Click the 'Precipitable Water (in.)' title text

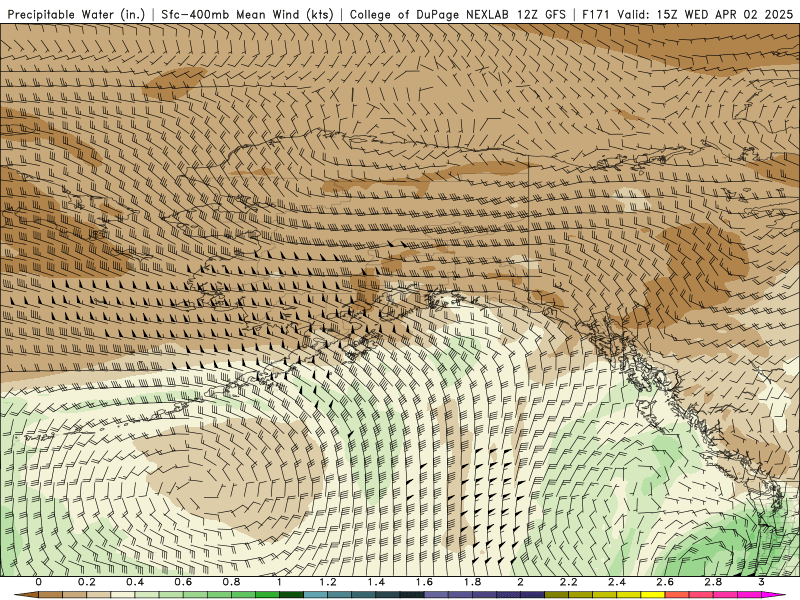[x=77, y=15]
